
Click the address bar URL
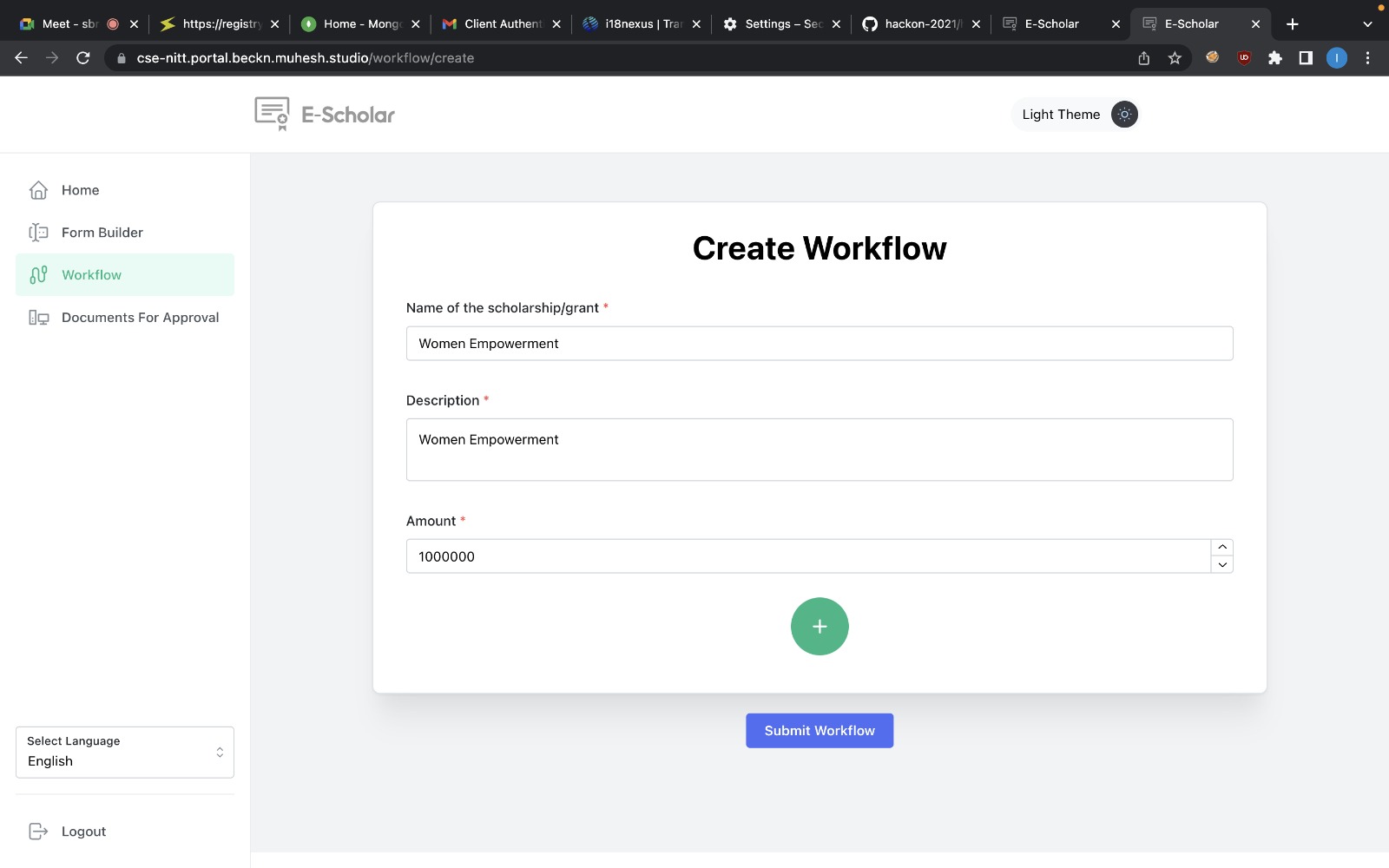coord(306,58)
